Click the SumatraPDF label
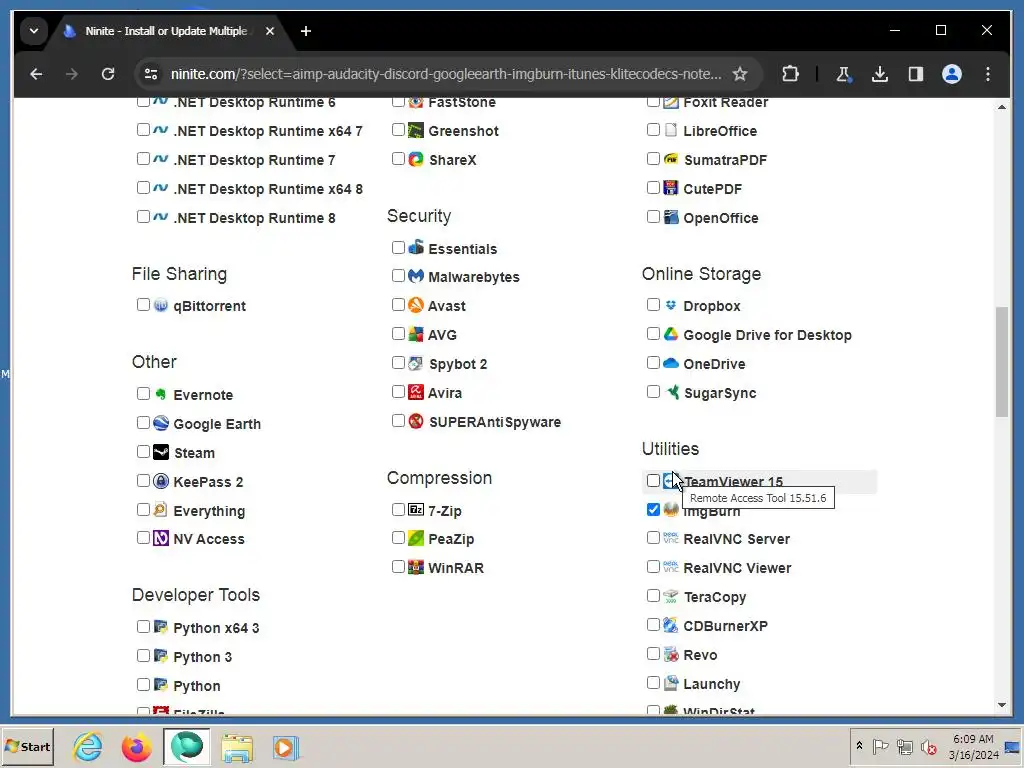The width and height of the screenshot is (1024, 768). pyautogui.click(x=725, y=160)
